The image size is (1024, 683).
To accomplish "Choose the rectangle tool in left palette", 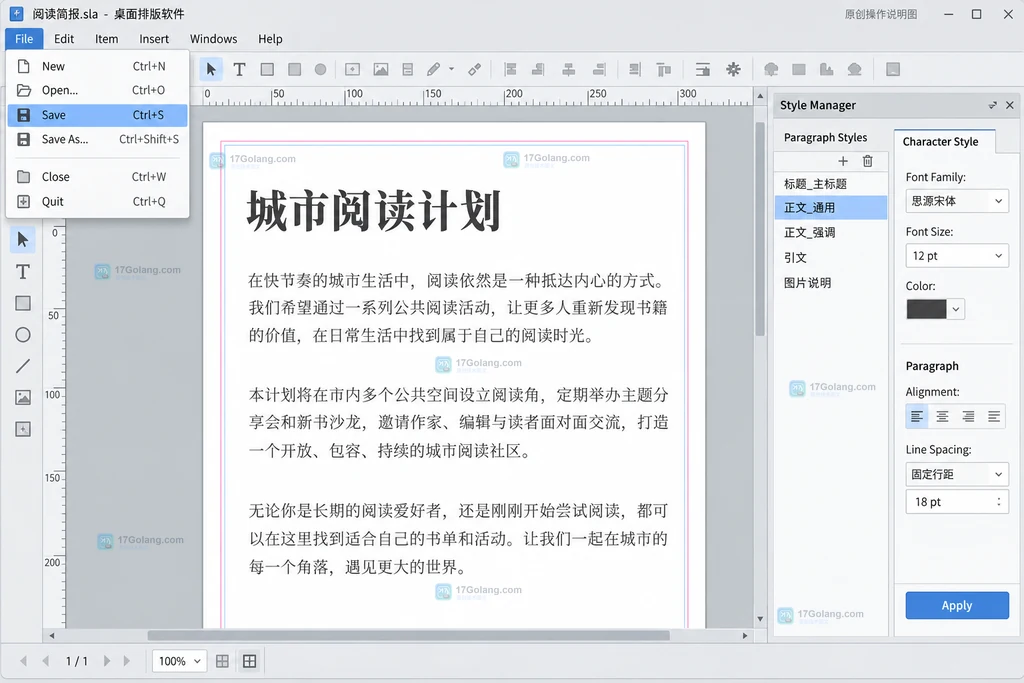I will pyautogui.click(x=23, y=303).
